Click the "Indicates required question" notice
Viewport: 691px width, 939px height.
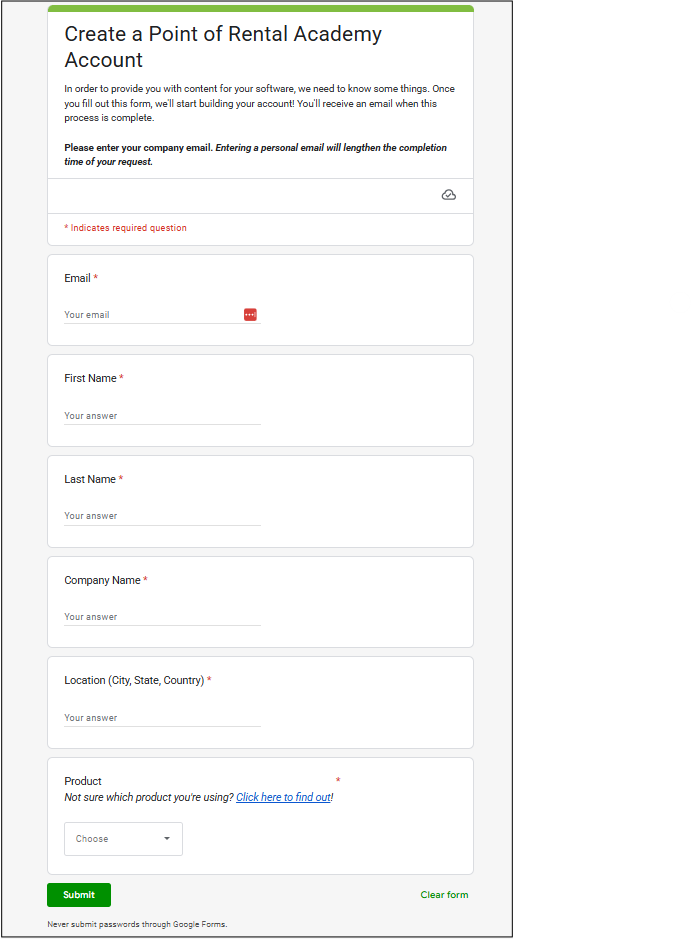(126, 228)
